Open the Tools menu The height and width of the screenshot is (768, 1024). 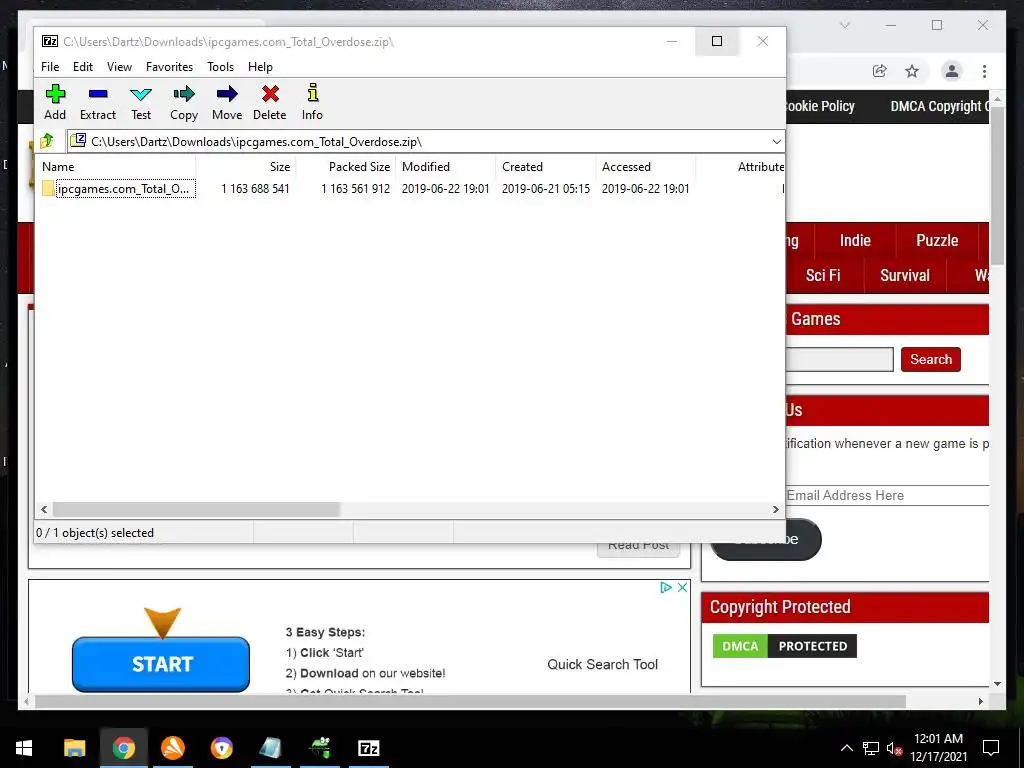point(220,67)
